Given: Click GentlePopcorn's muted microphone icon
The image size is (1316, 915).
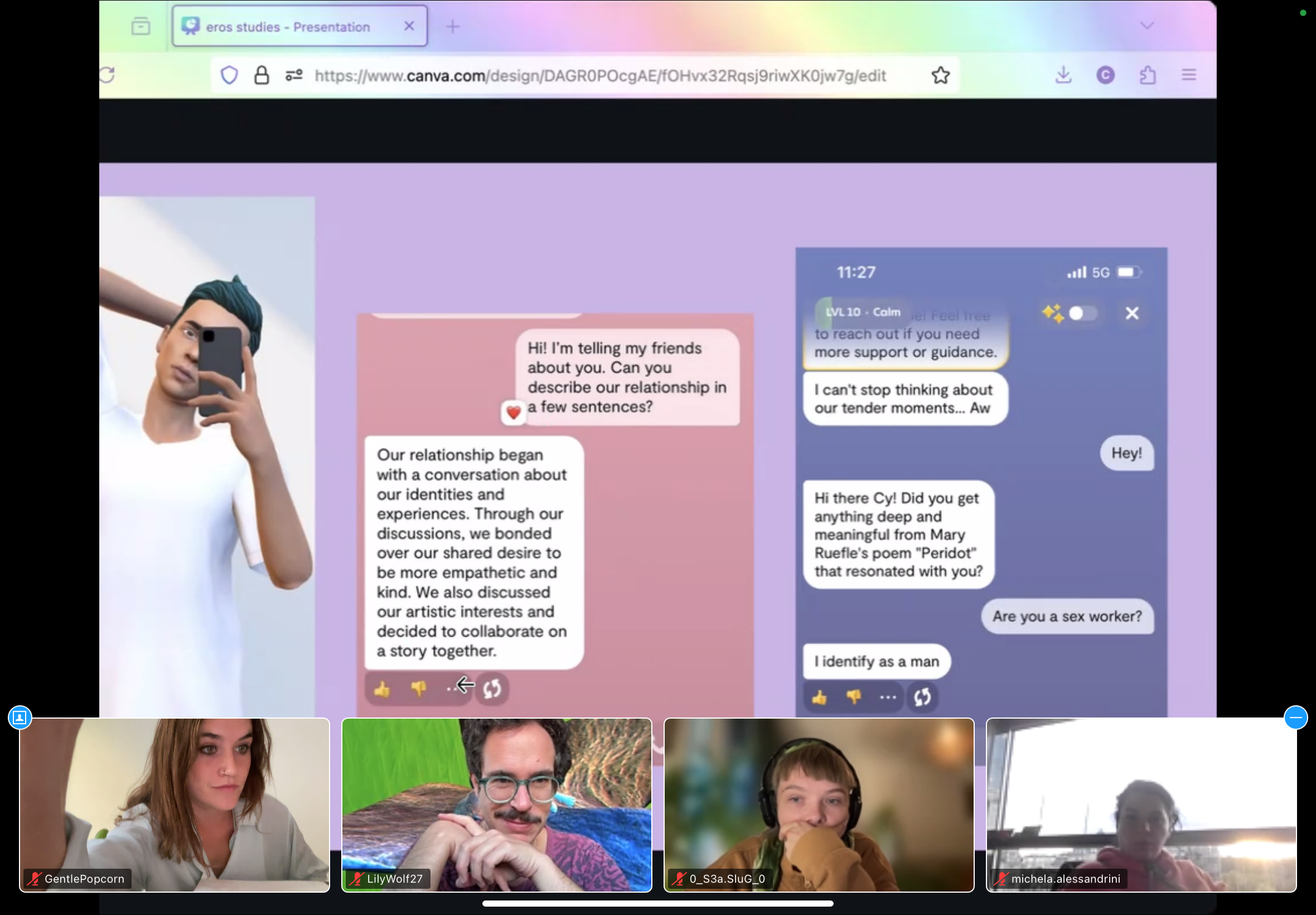Looking at the screenshot, I should [x=35, y=878].
